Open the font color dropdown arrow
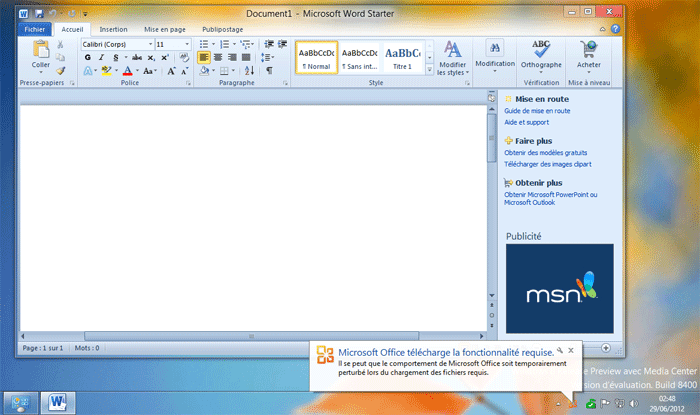 [x=137, y=71]
